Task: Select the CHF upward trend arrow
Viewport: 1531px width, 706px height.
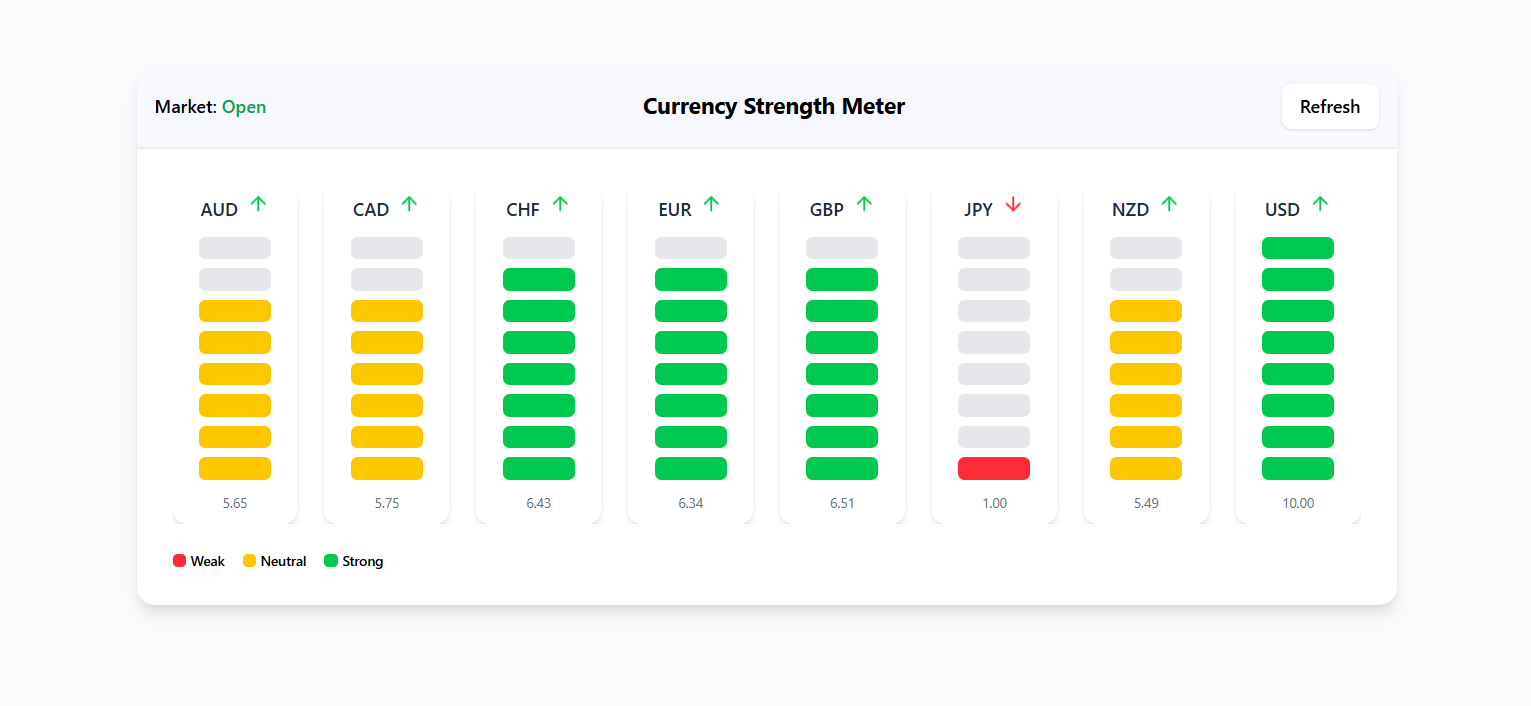Action: click(562, 204)
